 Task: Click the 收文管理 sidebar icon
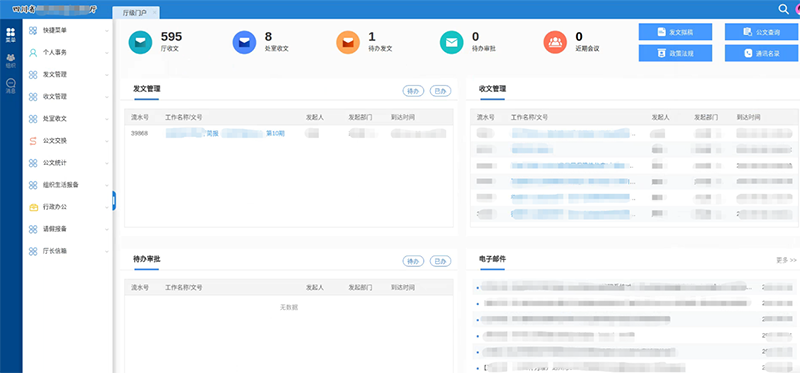click(x=33, y=96)
